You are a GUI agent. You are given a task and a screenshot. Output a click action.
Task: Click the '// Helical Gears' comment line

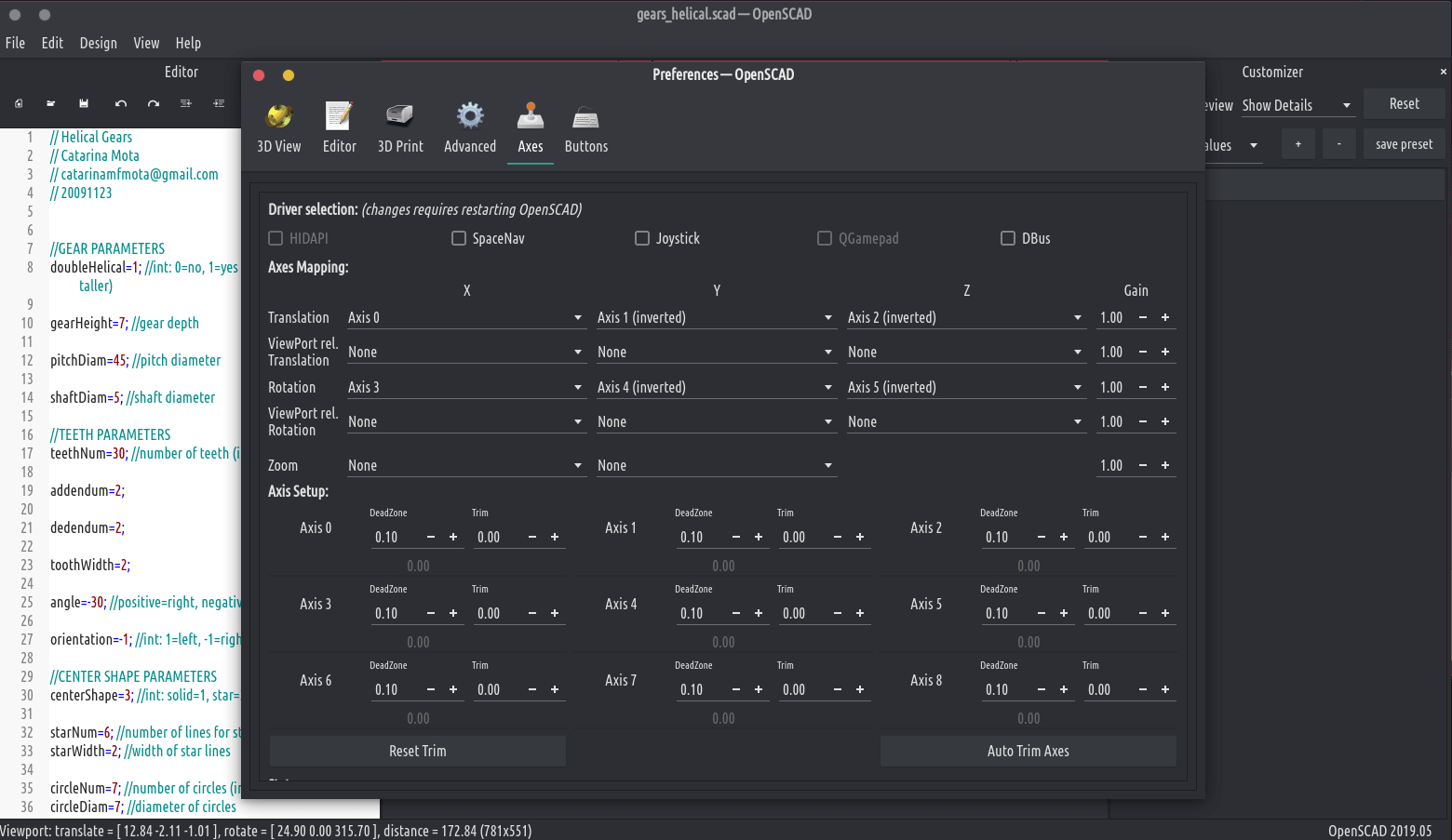[x=91, y=138]
